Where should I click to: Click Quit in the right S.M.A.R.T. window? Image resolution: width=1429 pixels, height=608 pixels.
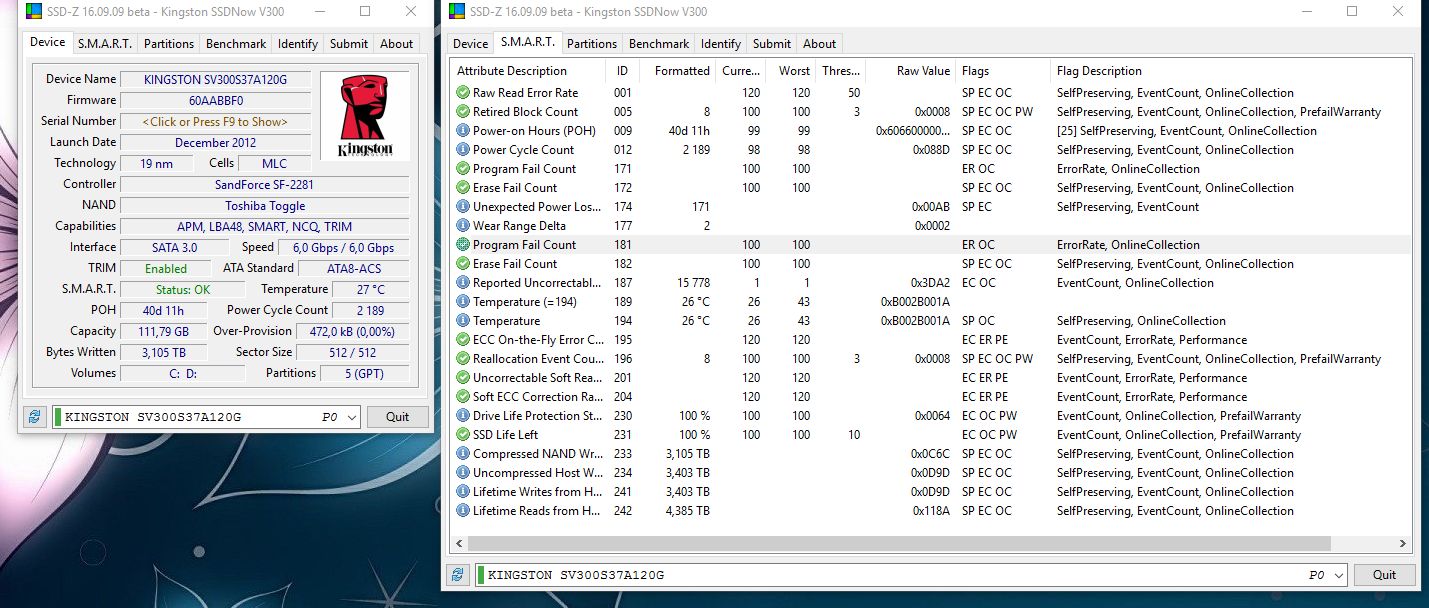[1384, 575]
